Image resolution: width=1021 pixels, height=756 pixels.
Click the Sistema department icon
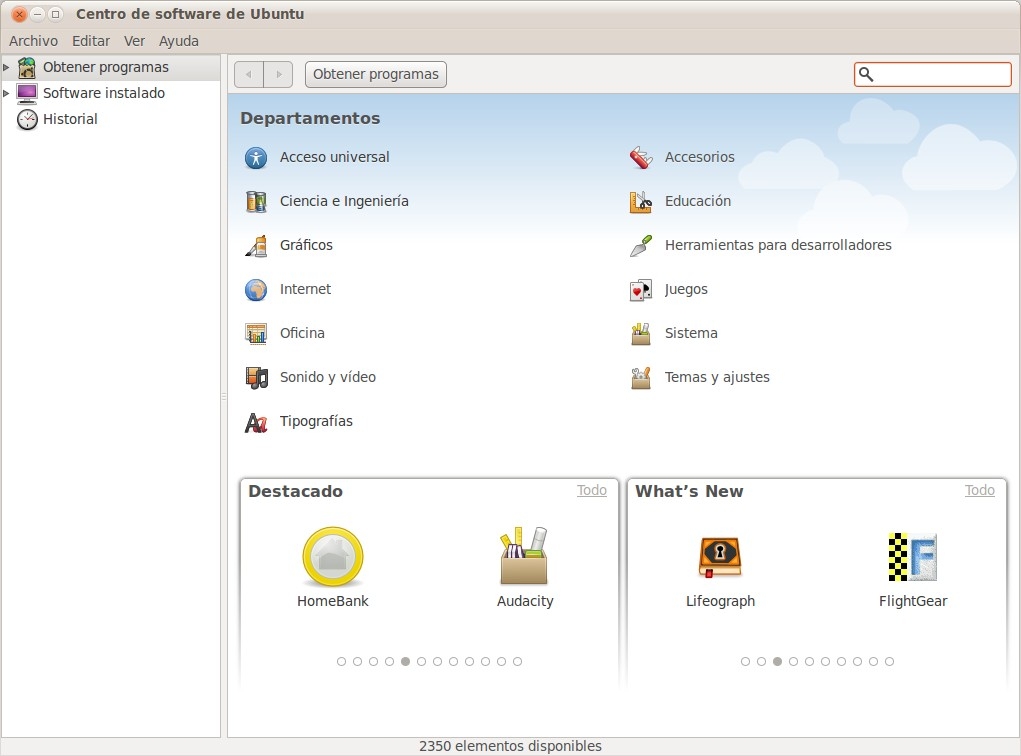click(x=641, y=333)
